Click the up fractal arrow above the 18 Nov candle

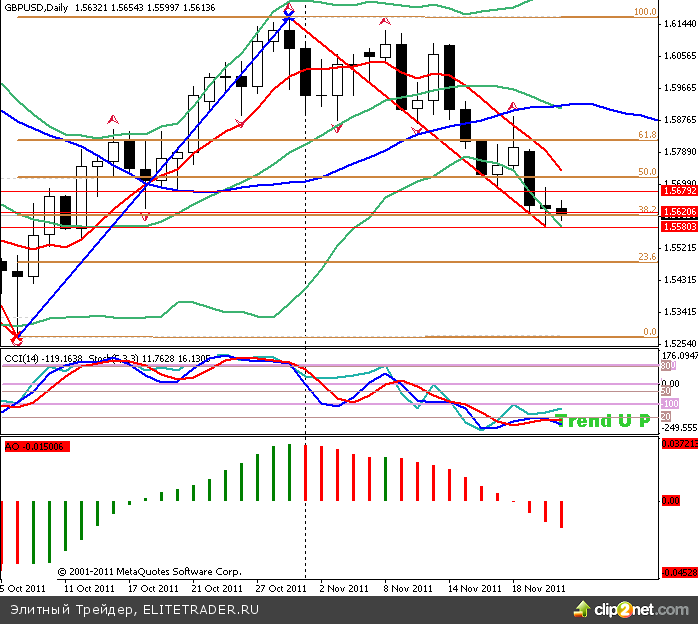coord(512,105)
